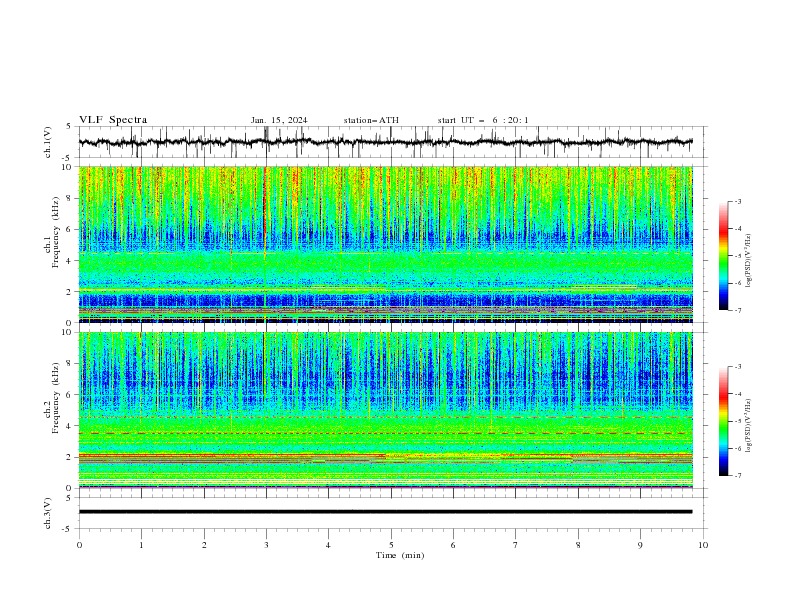This screenshot has height=612, width=792.
Task: Pick the ch.2 spectrogram color scale bar
Action: coord(723,421)
